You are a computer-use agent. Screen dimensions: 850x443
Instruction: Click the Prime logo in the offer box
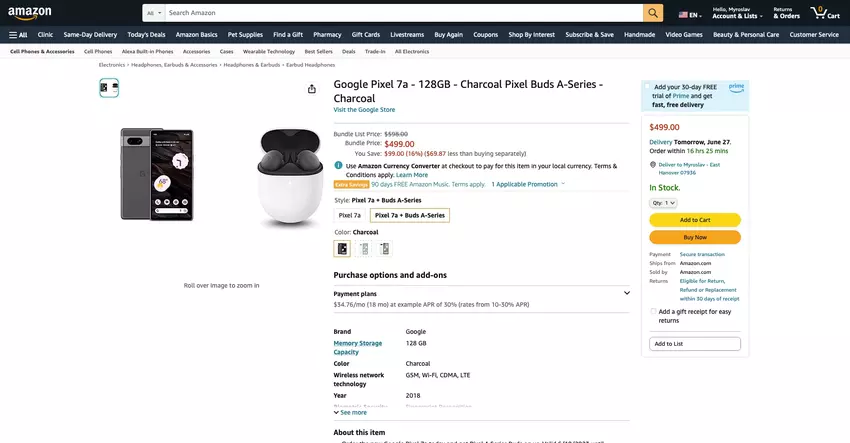coord(736,87)
